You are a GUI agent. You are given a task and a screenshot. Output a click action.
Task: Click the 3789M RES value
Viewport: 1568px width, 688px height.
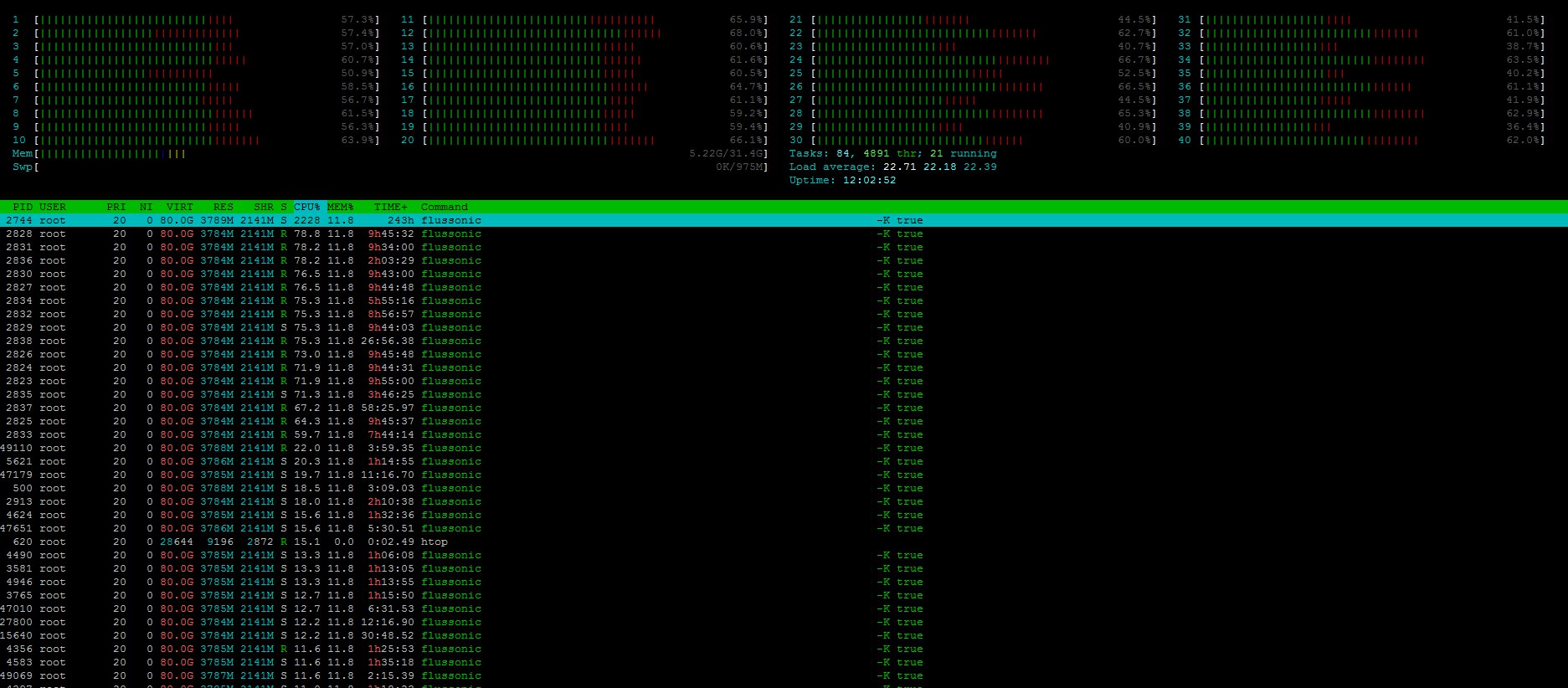217,220
